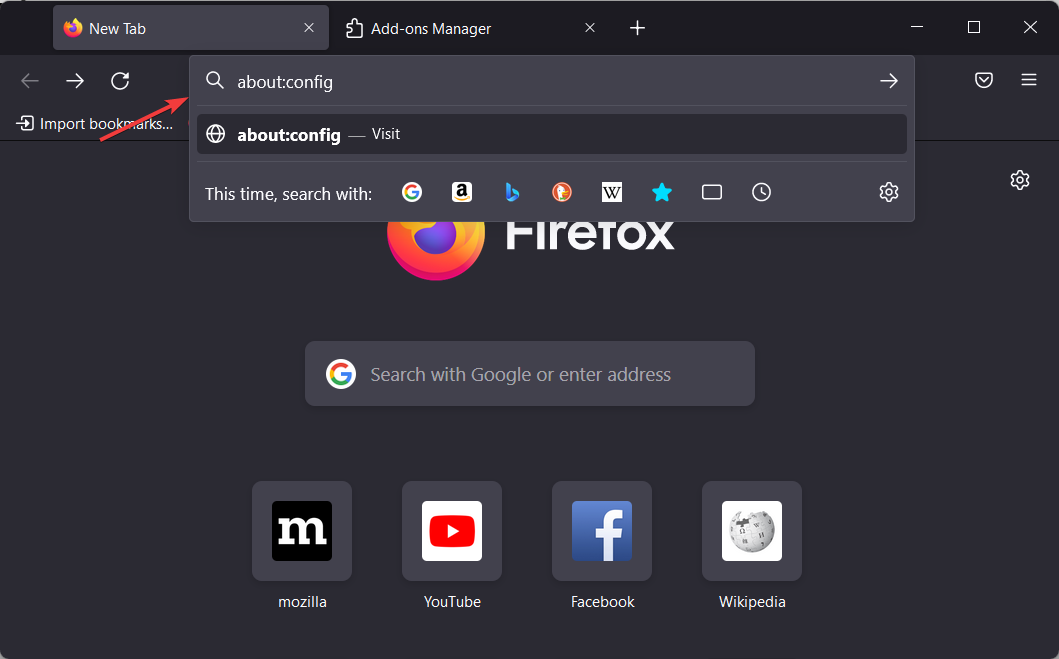Screen dimensions: 1059x659
Task: Open the Firefox hamburger menu
Action: [x=1029, y=80]
